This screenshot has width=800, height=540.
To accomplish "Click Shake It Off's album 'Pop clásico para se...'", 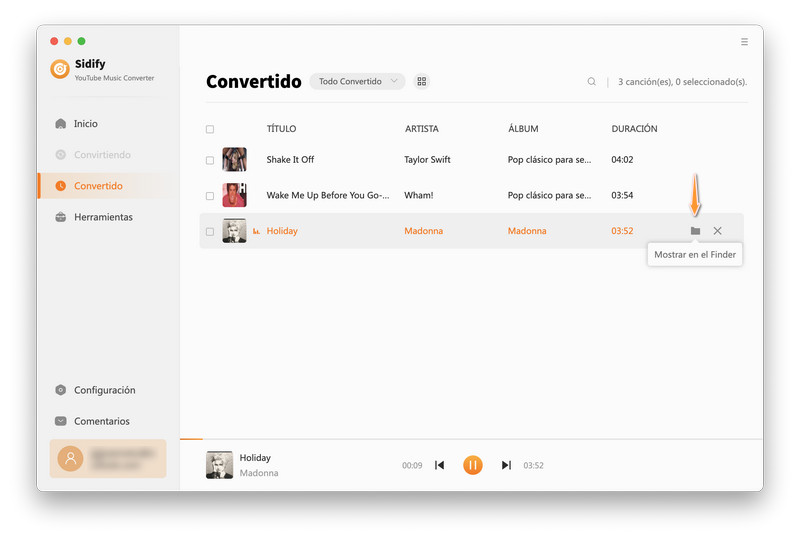I will [549, 159].
